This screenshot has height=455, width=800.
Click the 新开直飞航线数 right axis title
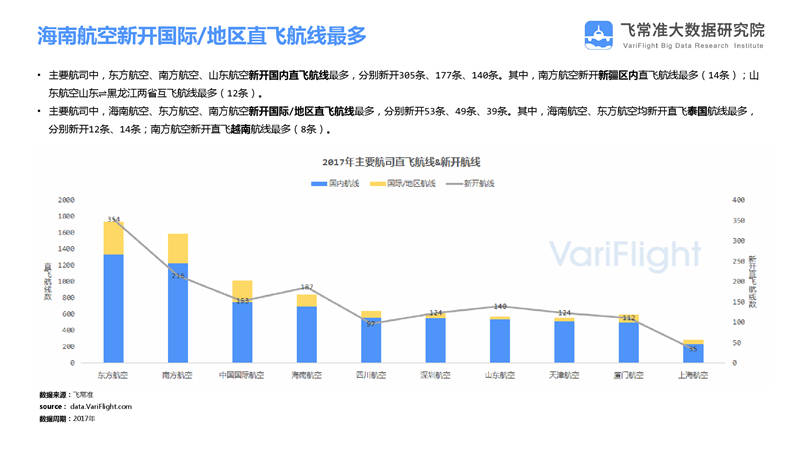click(753, 282)
